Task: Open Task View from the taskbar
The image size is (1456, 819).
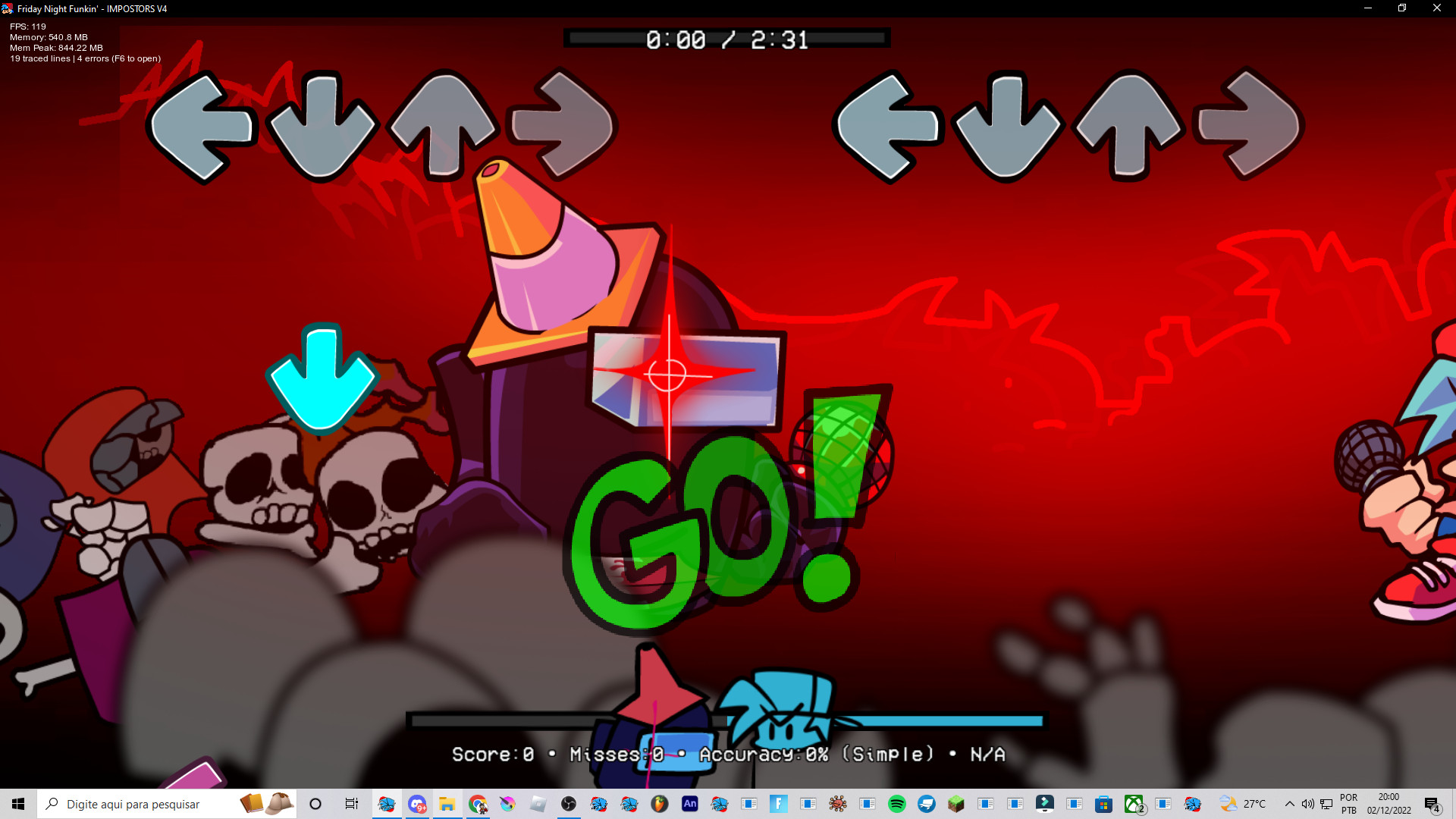Action: [x=352, y=804]
